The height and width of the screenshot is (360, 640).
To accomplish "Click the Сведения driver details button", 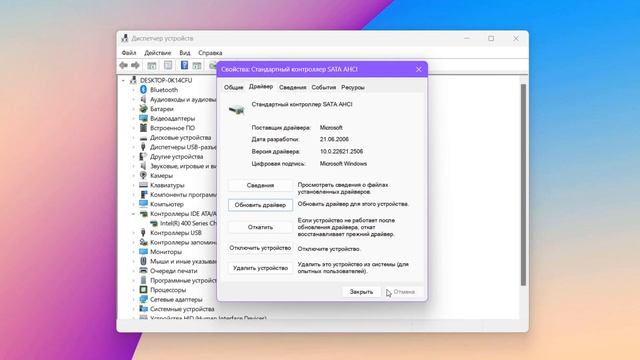I will (260, 185).
